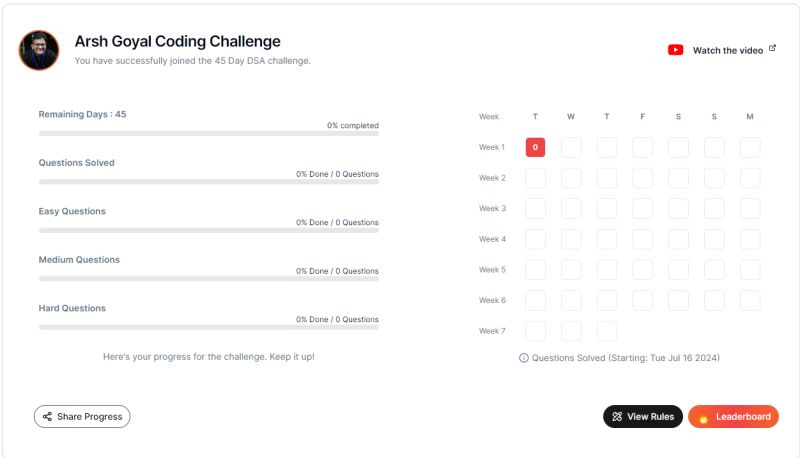The image size is (800, 458).
Task: Click the Share Progress button
Action: tap(82, 417)
